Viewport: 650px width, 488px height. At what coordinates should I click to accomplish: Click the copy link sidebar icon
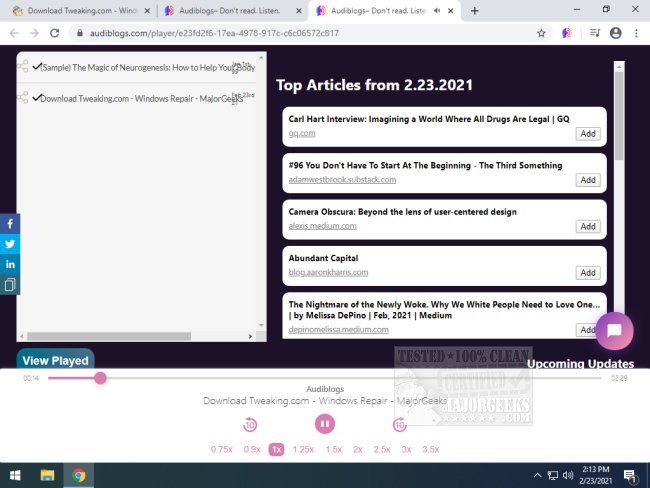pos(10,284)
